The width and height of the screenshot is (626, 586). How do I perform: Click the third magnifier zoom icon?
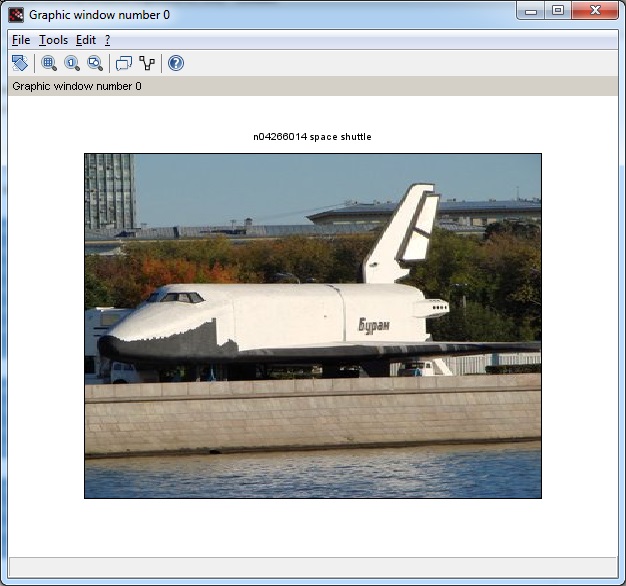pyautogui.click(x=95, y=63)
